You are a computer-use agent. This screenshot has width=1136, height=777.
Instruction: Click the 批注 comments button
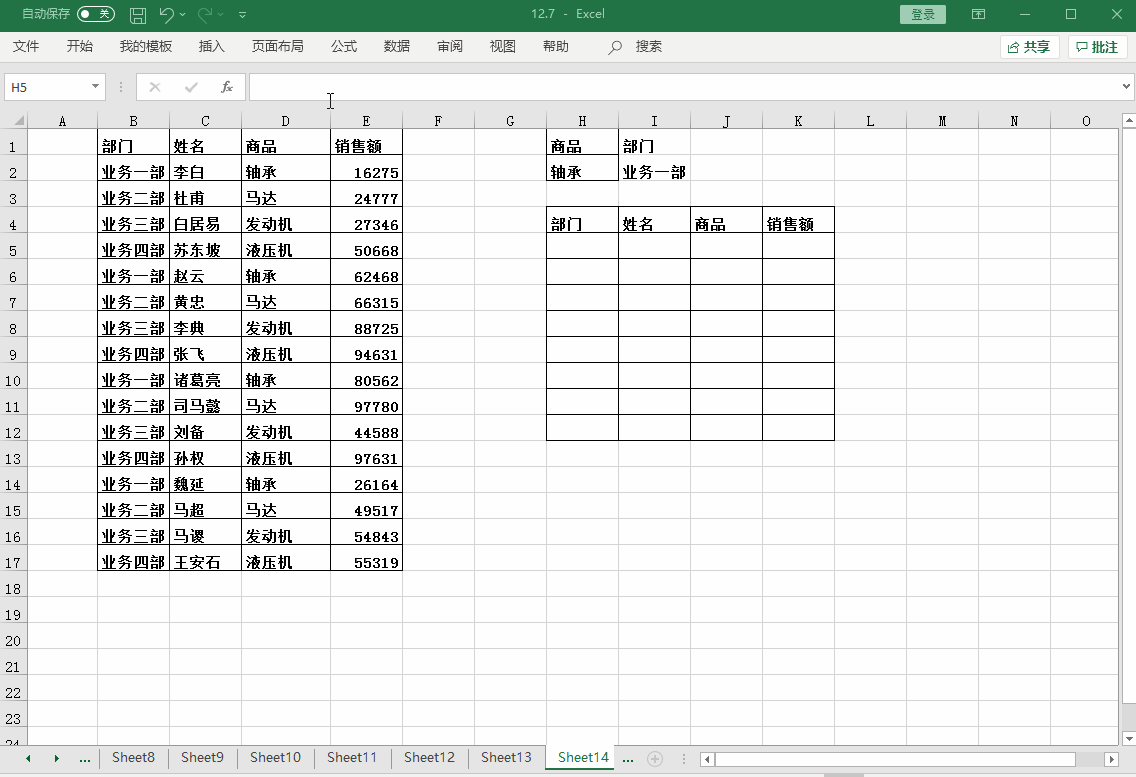click(x=1097, y=47)
